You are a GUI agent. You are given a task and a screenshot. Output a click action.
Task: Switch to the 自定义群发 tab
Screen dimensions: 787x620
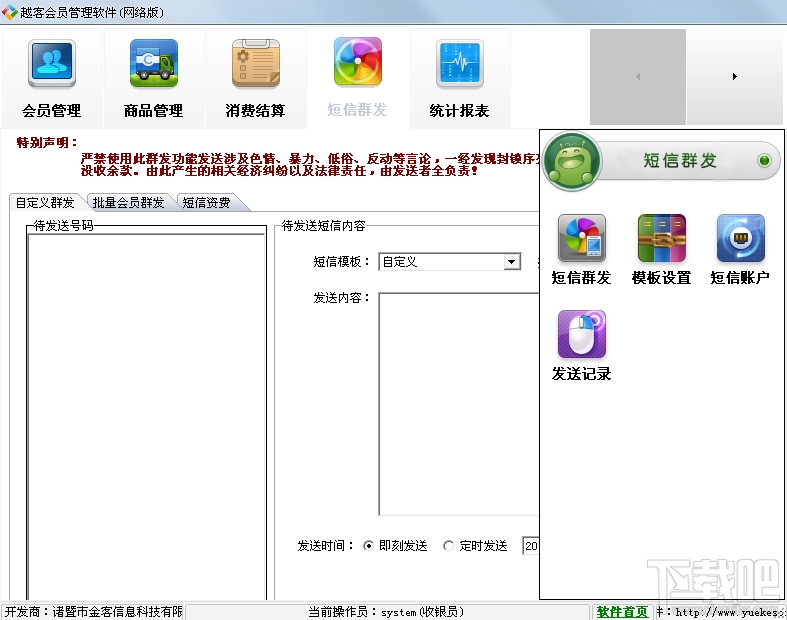pos(45,202)
